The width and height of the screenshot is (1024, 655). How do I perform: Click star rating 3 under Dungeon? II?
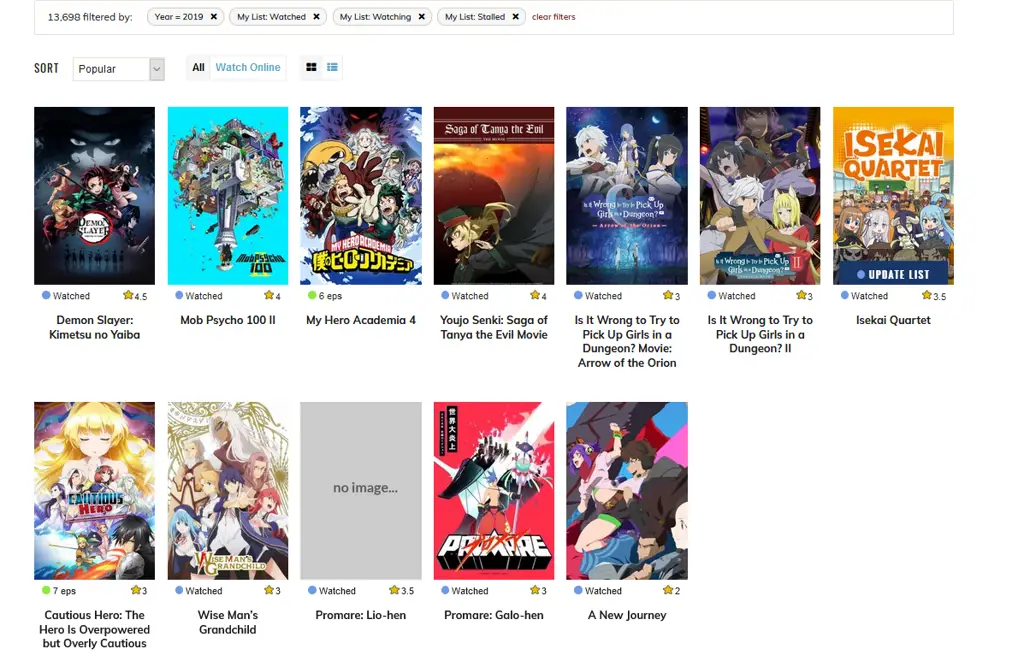pyautogui.click(x=805, y=296)
